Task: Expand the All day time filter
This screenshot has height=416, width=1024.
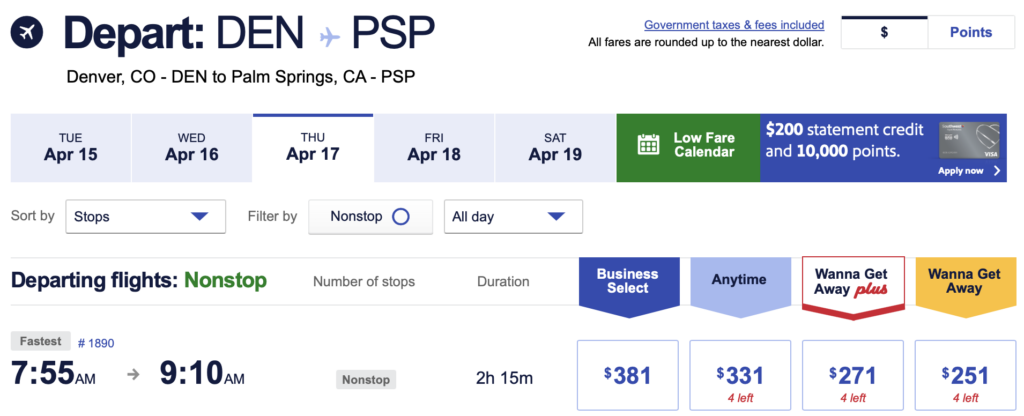Action: pyautogui.click(x=513, y=216)
